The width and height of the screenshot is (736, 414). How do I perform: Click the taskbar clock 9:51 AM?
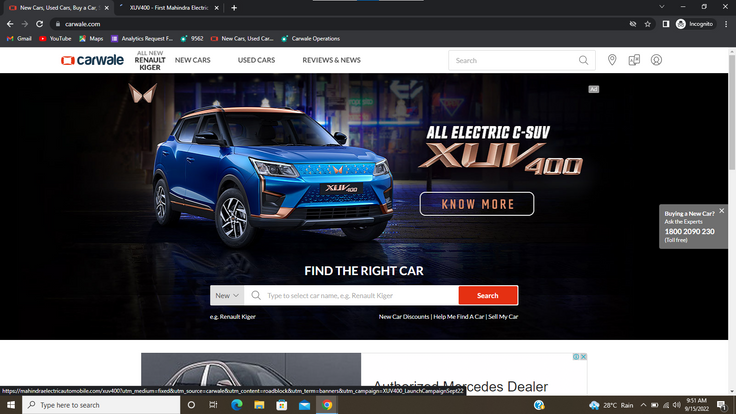point(697,405)
